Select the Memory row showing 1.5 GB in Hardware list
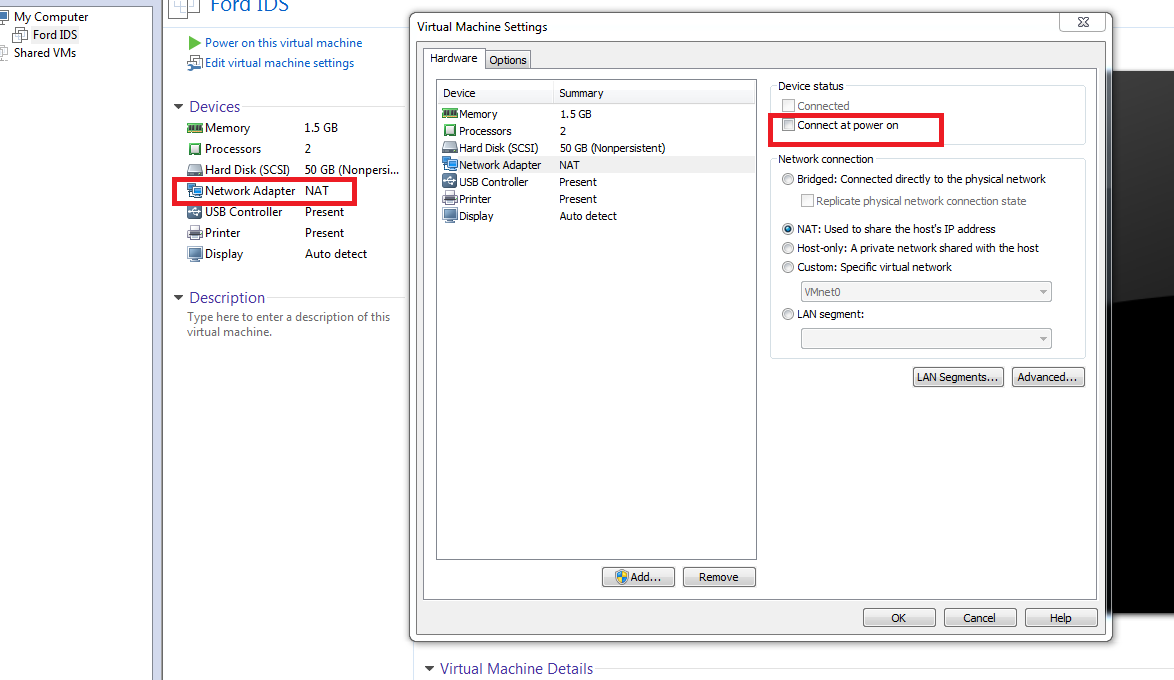Screen dimensions: 1174x680 [x=596, y=114]
